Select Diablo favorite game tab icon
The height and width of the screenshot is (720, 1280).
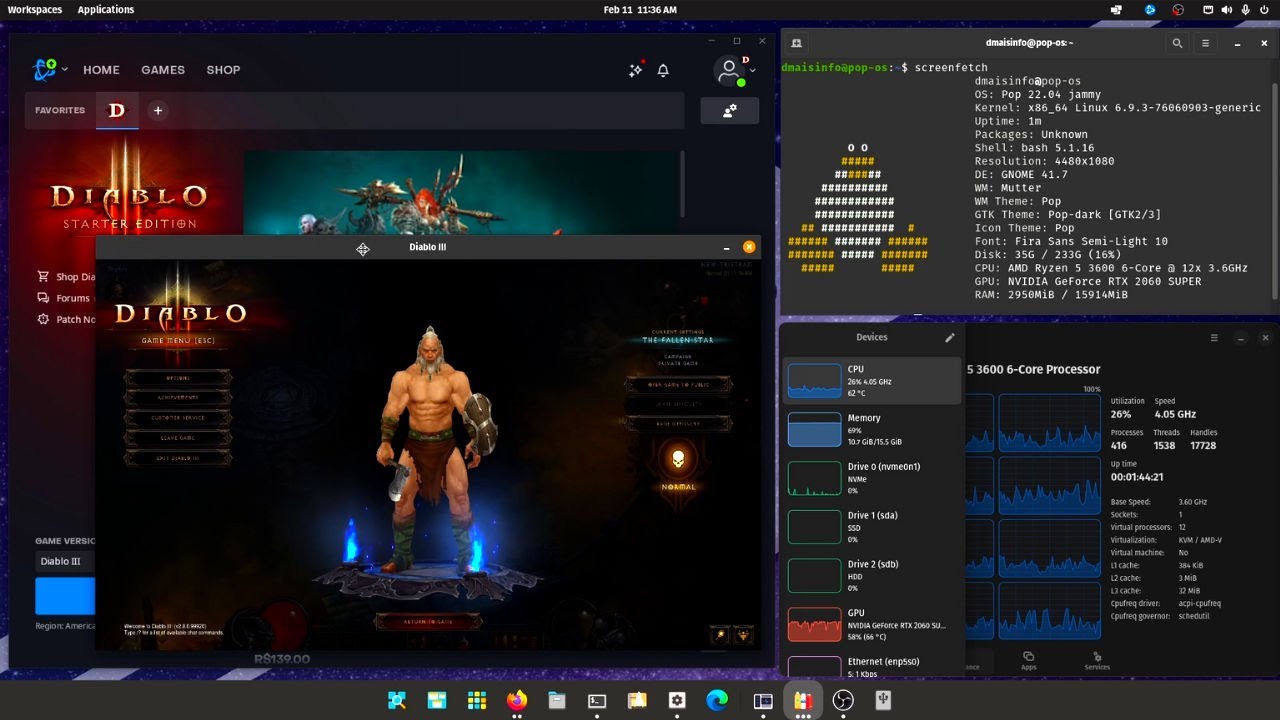tap(117, 110)
